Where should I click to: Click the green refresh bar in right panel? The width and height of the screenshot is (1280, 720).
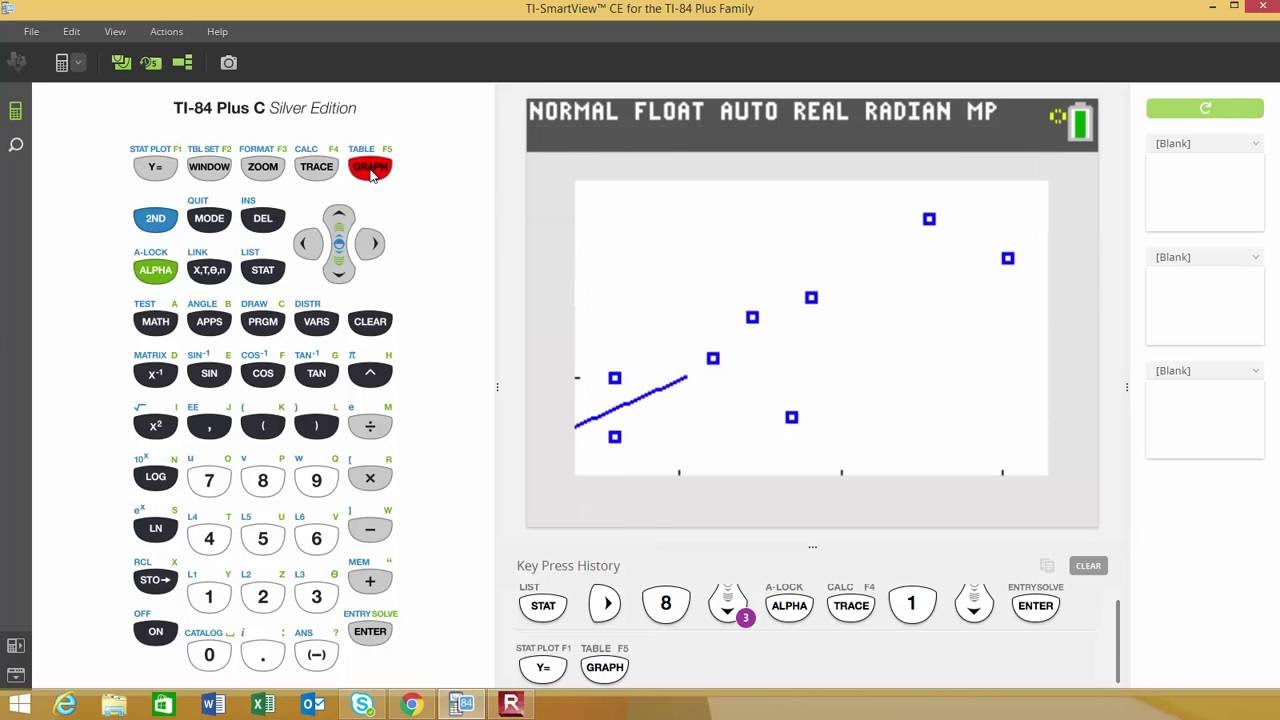1204,108
